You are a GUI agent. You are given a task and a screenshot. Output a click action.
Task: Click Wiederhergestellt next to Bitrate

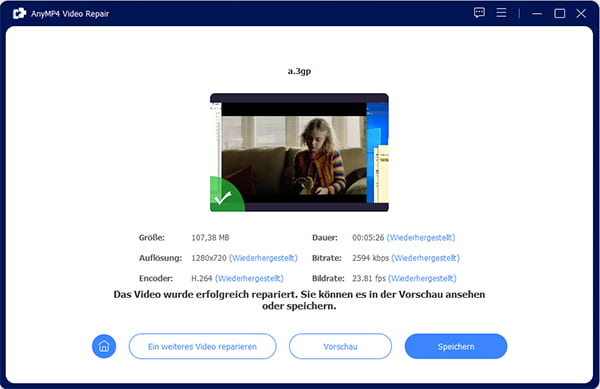425,258
